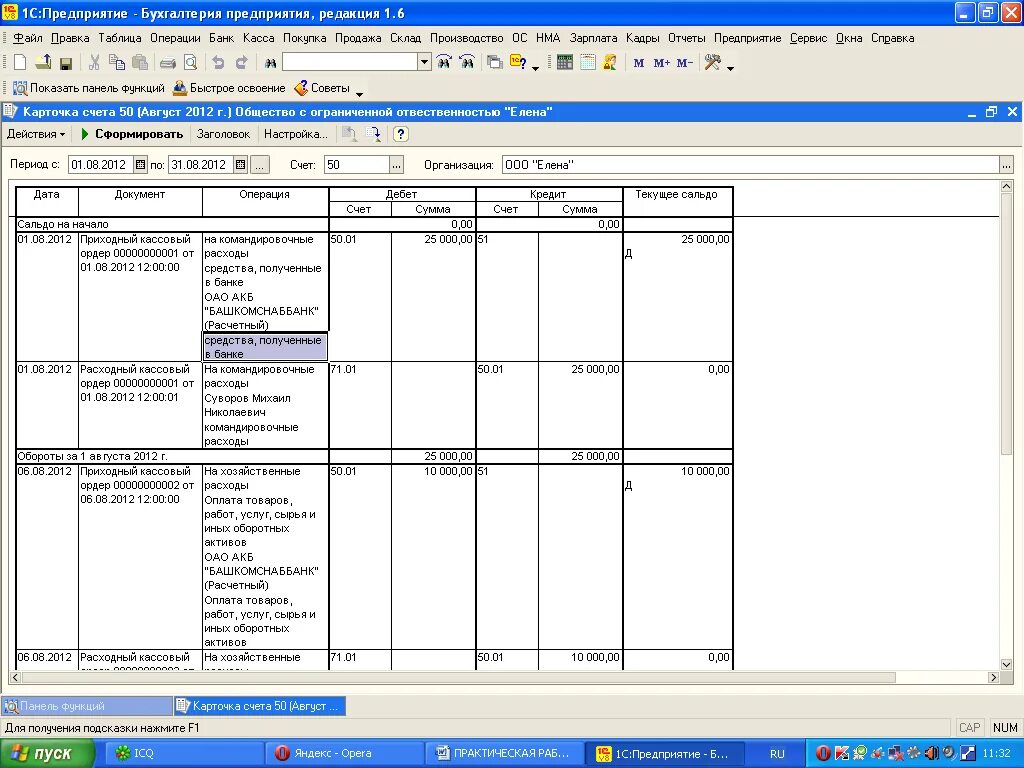The height and width of the screenshot is (768, 1024).
Task: Open the search text dropdown arrow
Action: pos(424,63)
